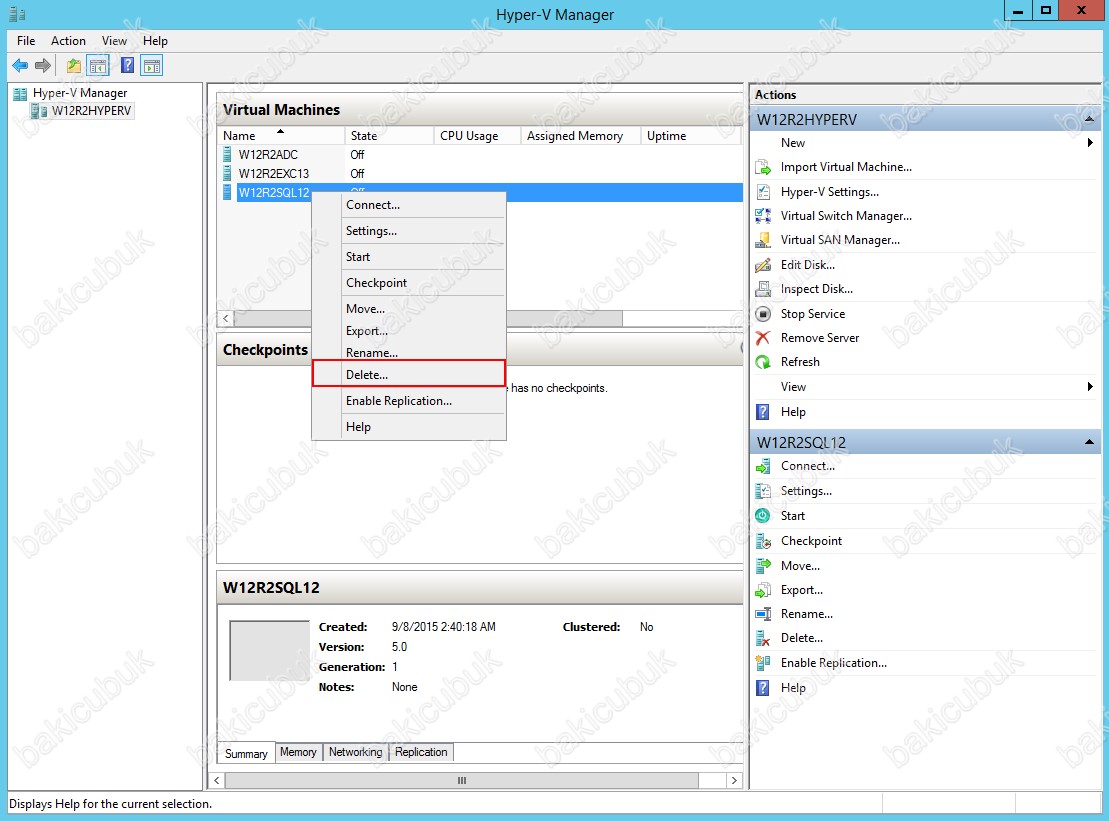Click the Connect icon in W12R2SQL12 actions
This screenshot has width=1109, height=821.
click(762, 466)
